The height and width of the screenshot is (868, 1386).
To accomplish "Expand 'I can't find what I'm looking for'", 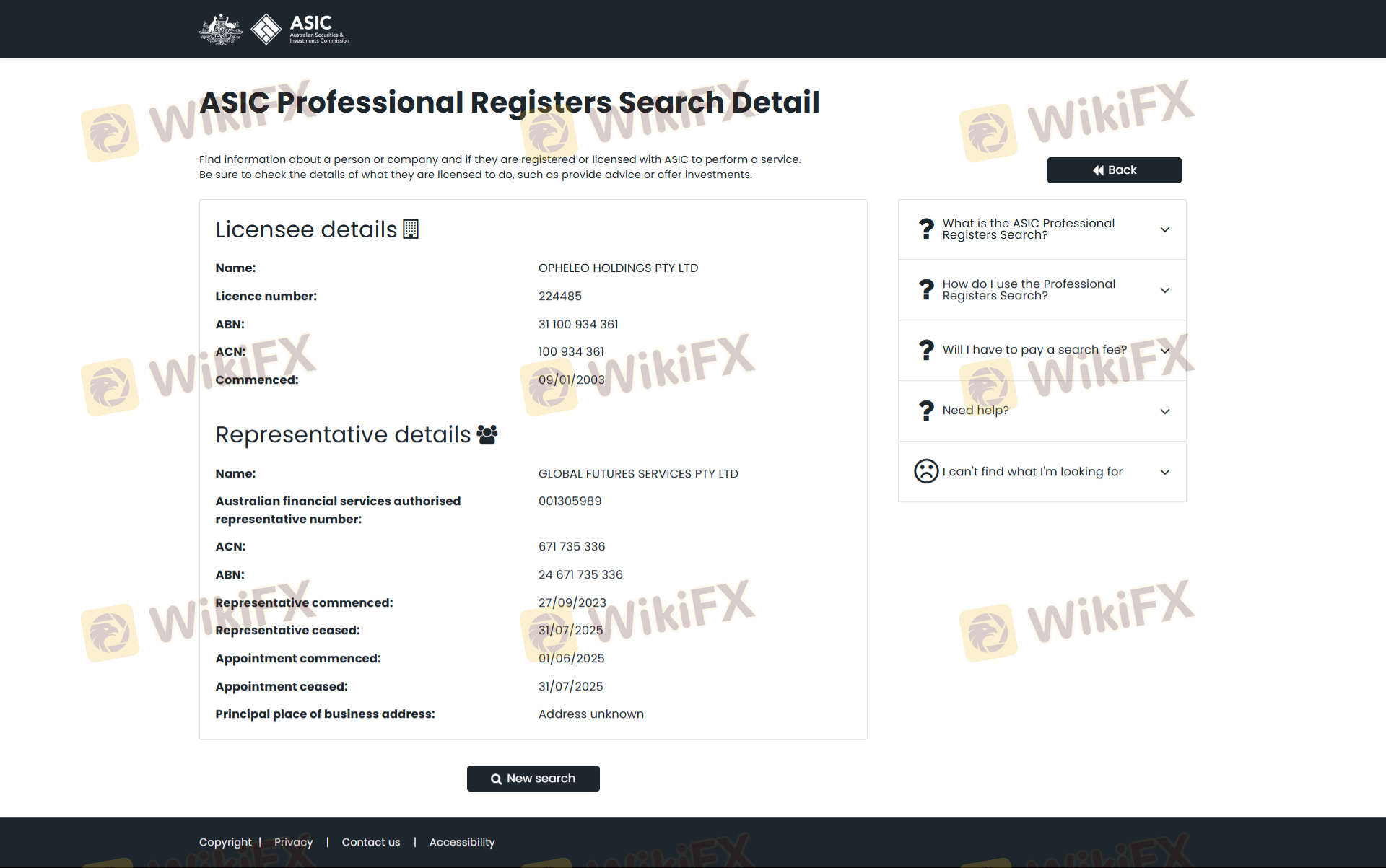I will coord(1164,472).
